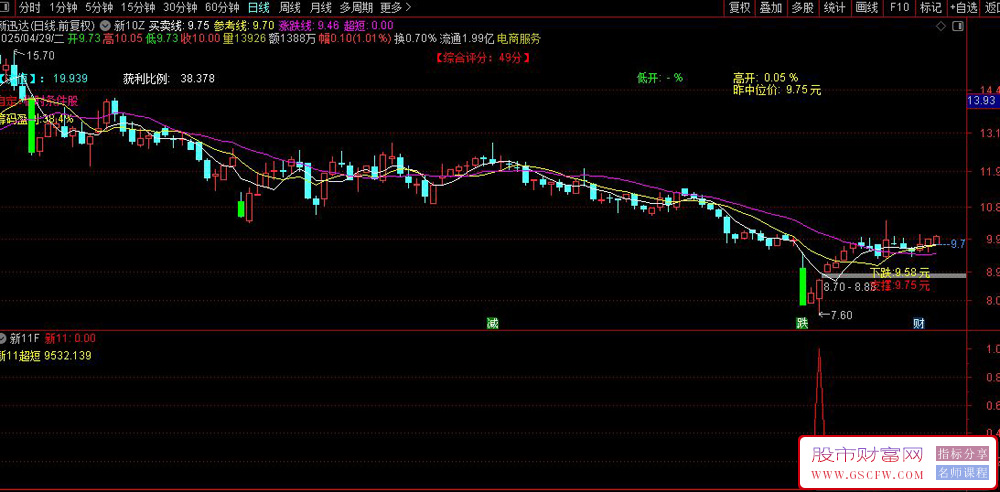Activate the 画线 drawing tools
The image size is (1000, 492).
866,8
